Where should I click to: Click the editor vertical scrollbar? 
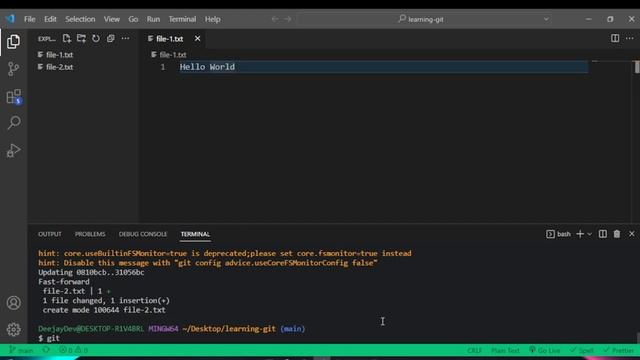636,67
